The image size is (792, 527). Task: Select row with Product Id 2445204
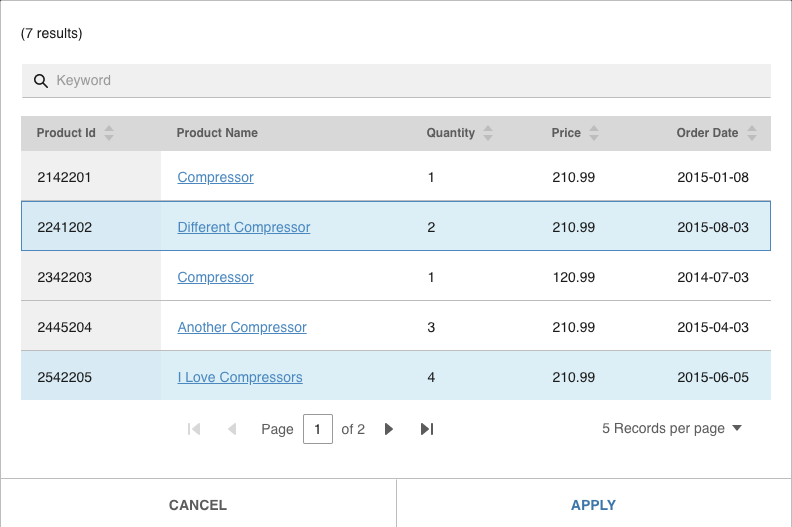click(396, 327)
